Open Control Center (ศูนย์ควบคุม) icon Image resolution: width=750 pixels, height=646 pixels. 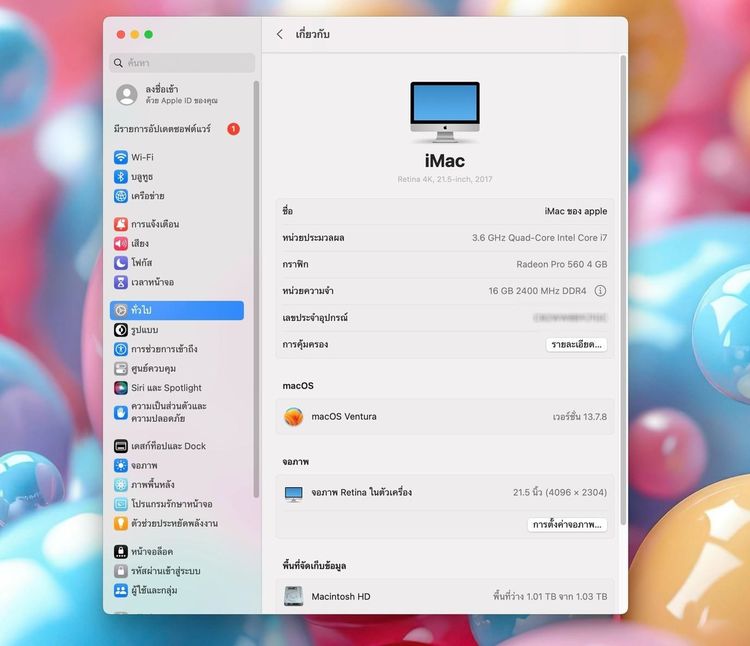(121, 369)
